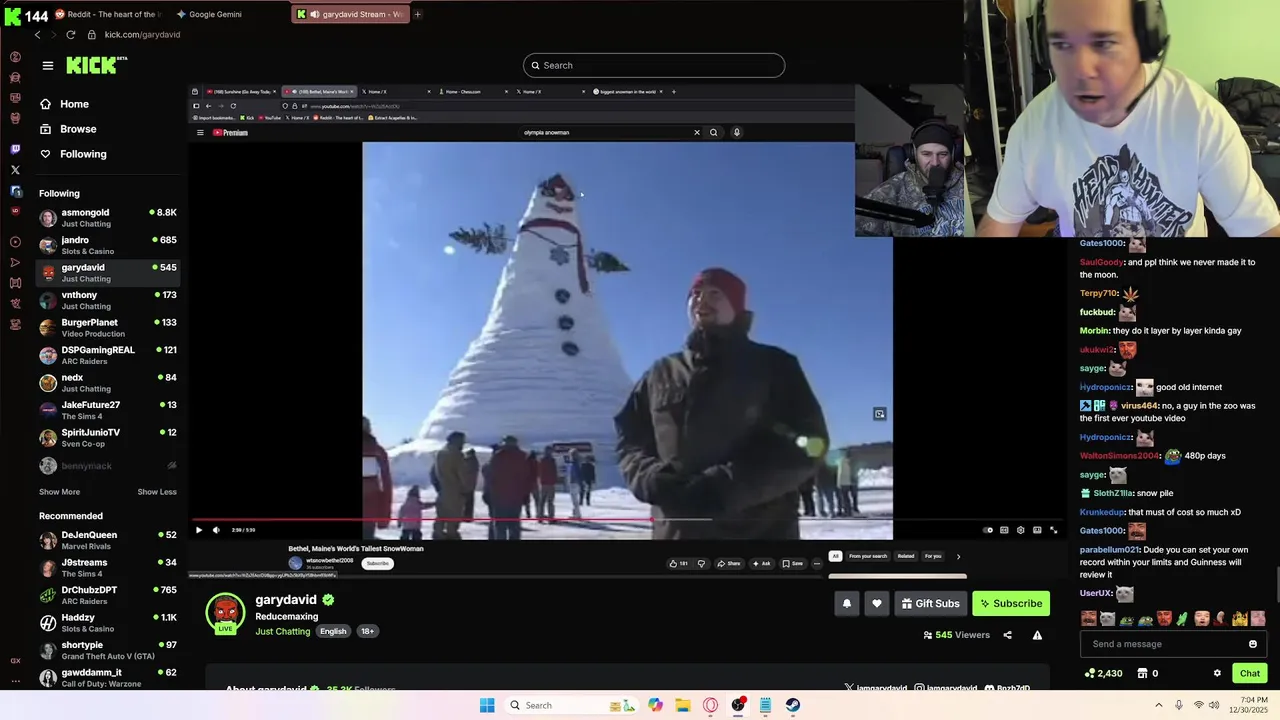Image resolution: width=1280 pixels, height=720 pixels.
Task: Switch to Google Gemini browser tab
Action: [x=213, y=14]
